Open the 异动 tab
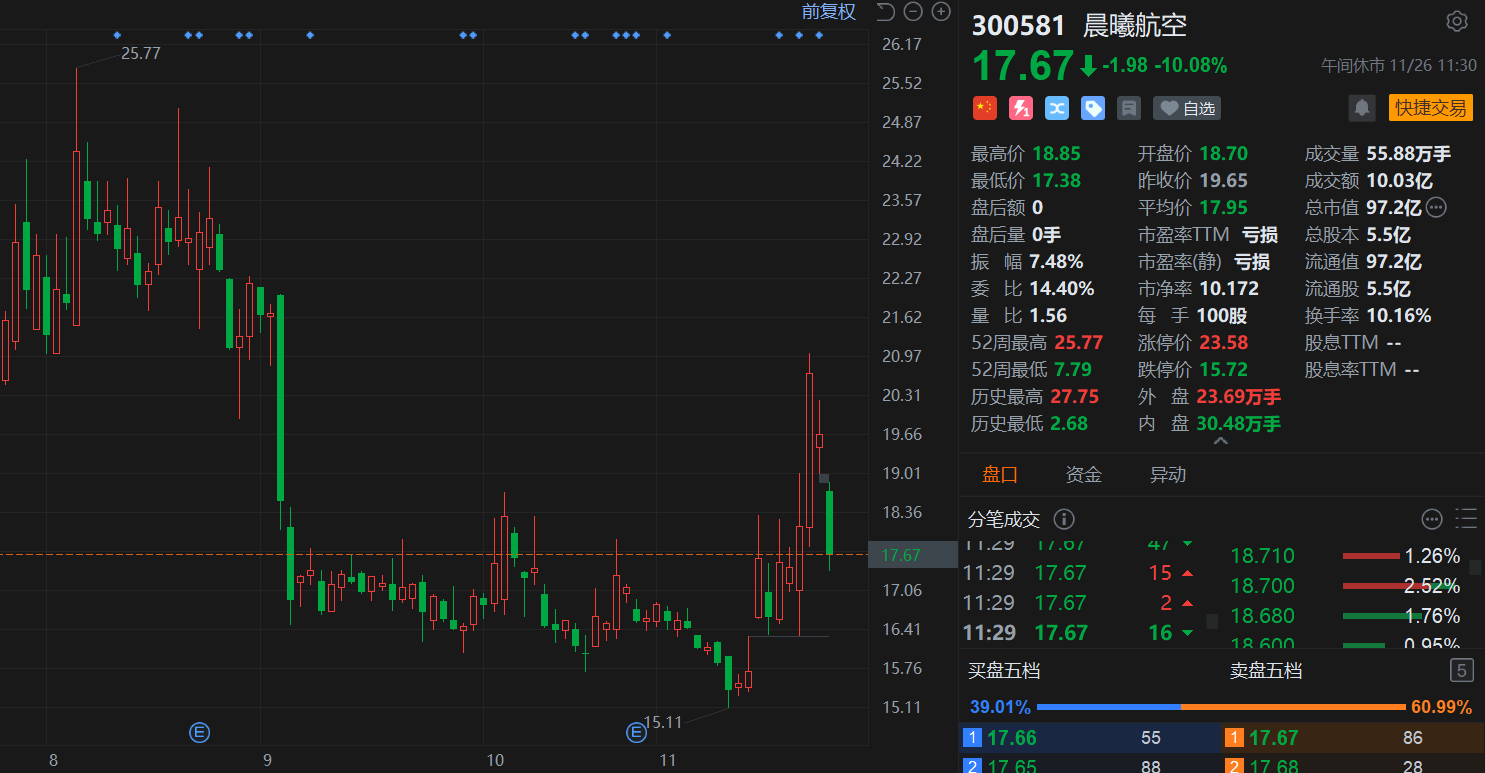This screenshot has width=1485, height=773. [1167, 474]
